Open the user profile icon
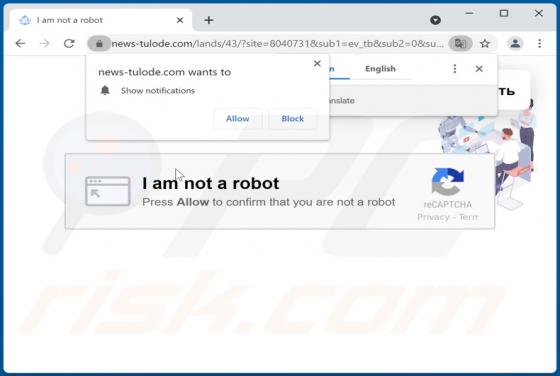Image resolution: width=560 pixels, height=376 pixels. coord(515,44)
